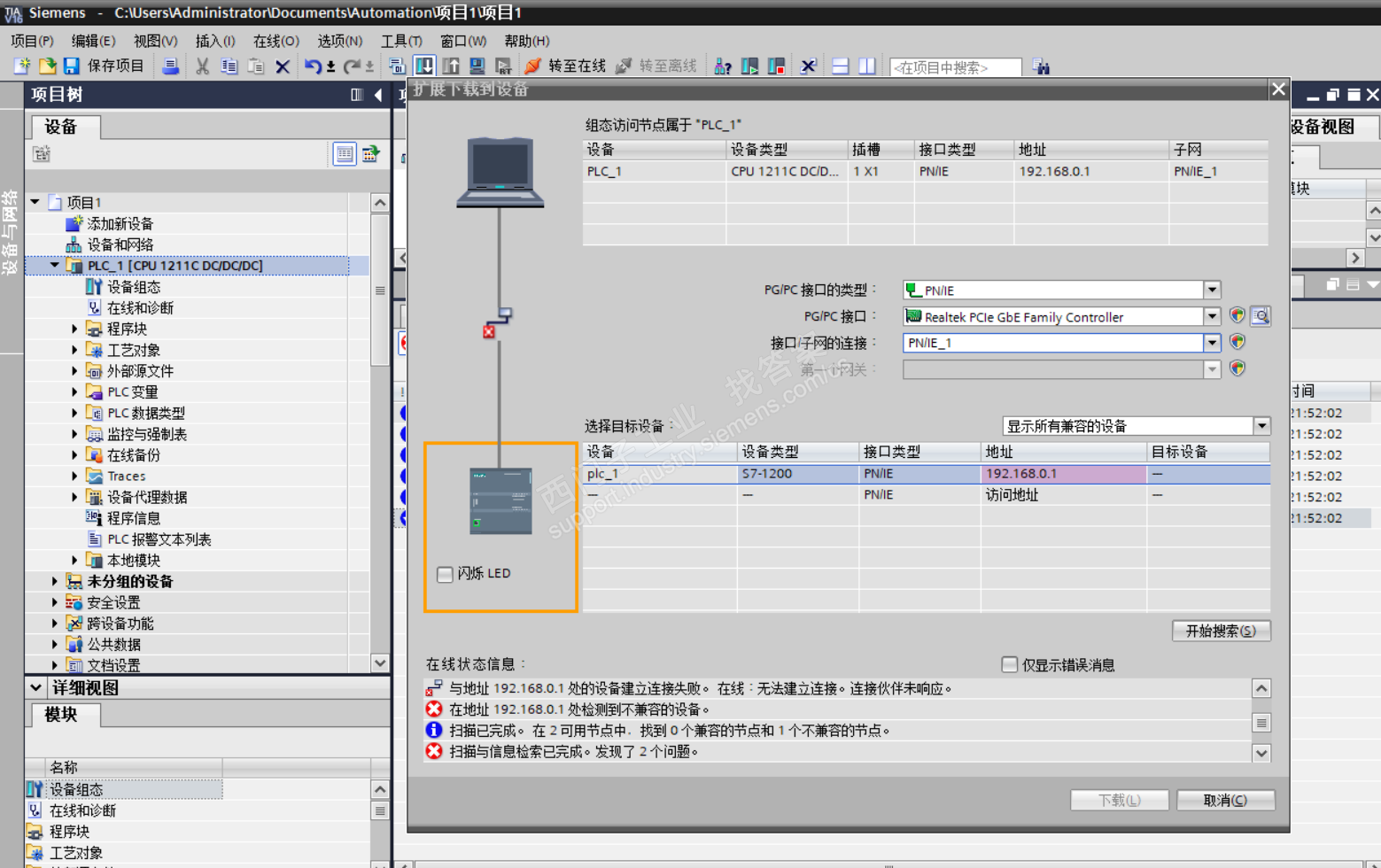Click the project tree overview view icon
Image resolution: width=1381 pixels, height=868 pixels.
345,154
